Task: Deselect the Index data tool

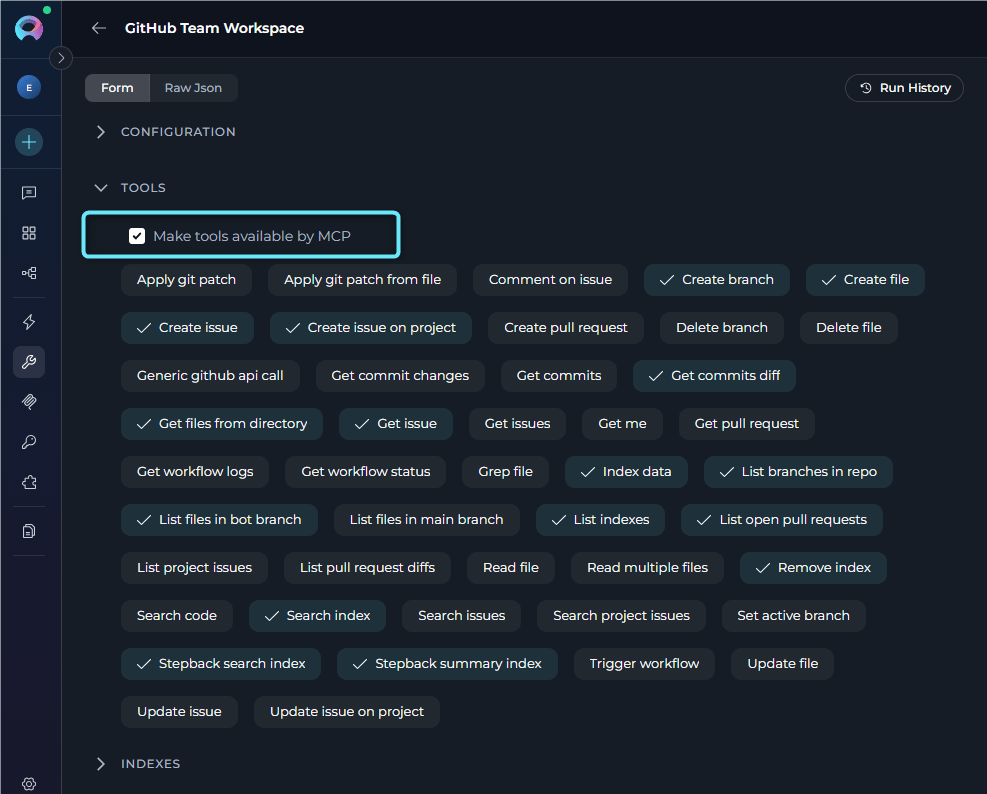Action: click(x=626, y=472)
